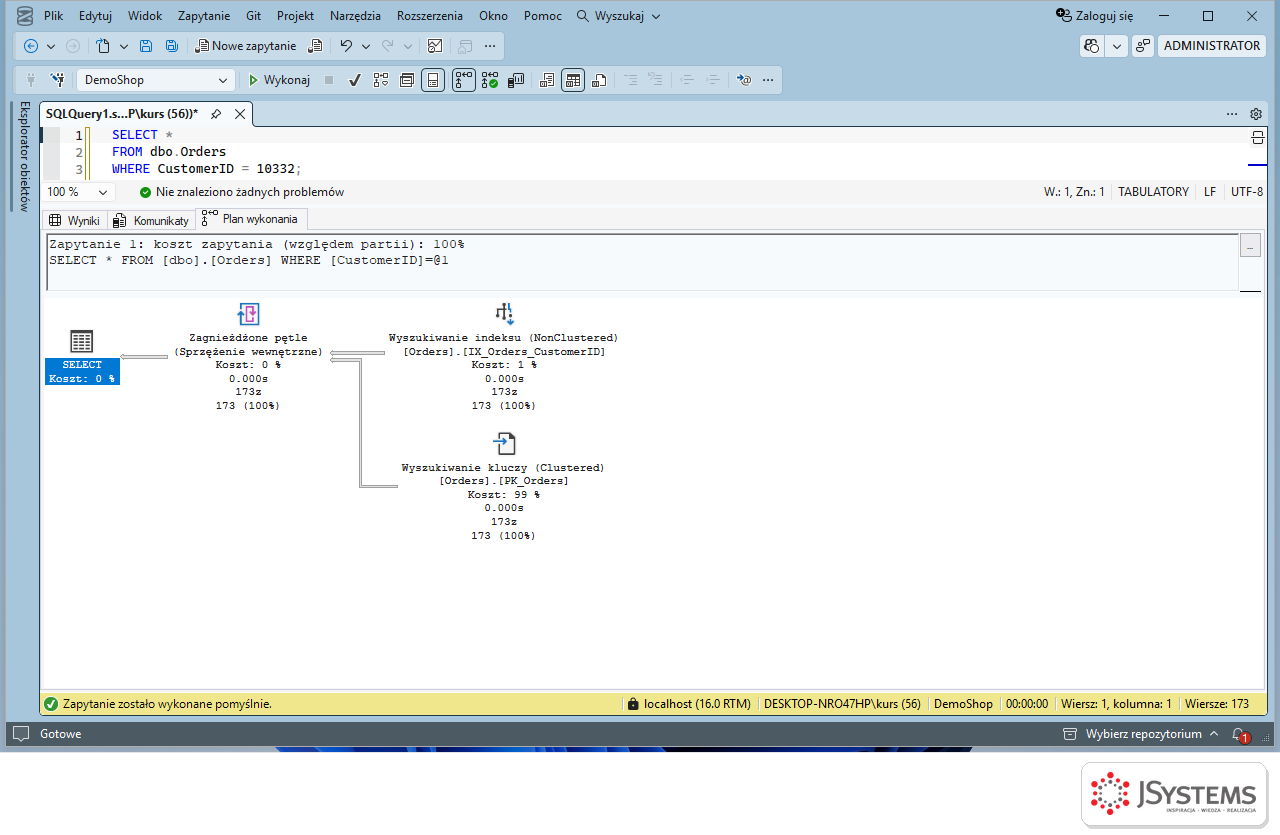Viewport: 1280px width, 835px height.
Task: Click the parse query checkmark icon
Action: point(354,80)
